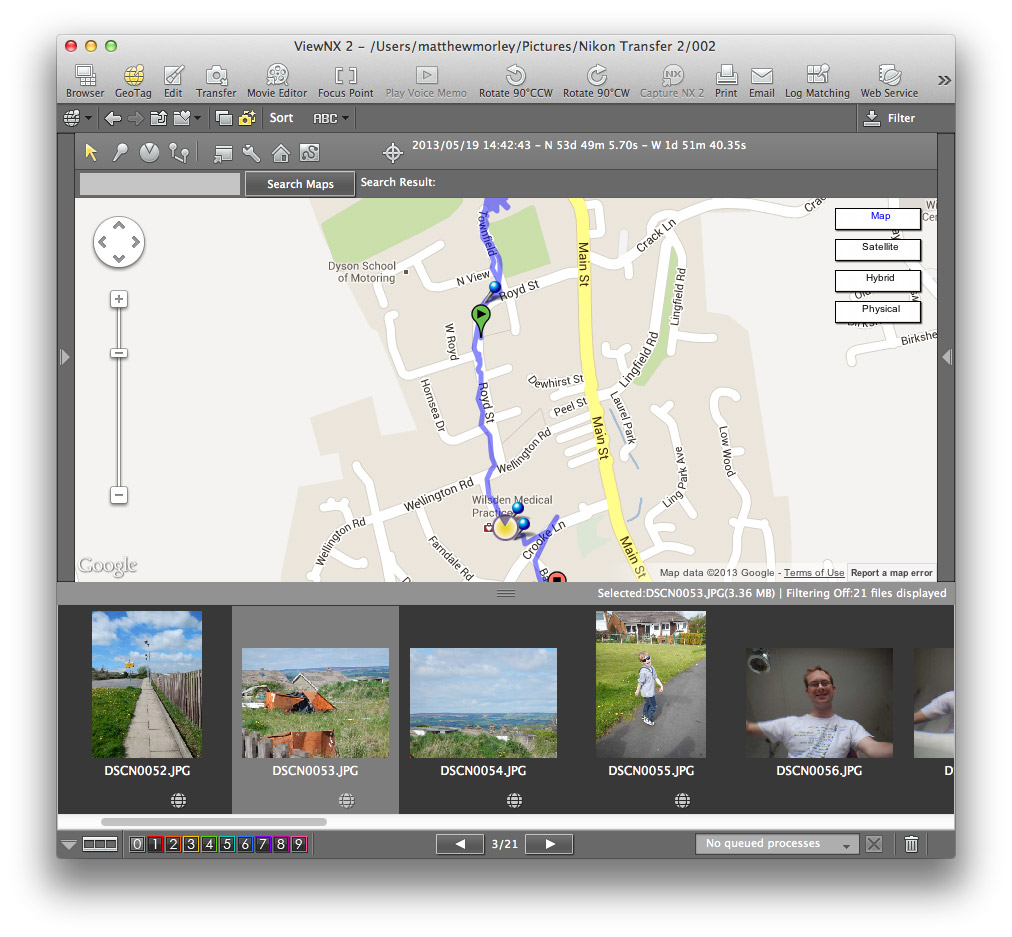The height and width of the screenshot is (937, 1012).
Task: Select thumbnail DSCN0052.JPG
Action: click(x=147, y=684)
